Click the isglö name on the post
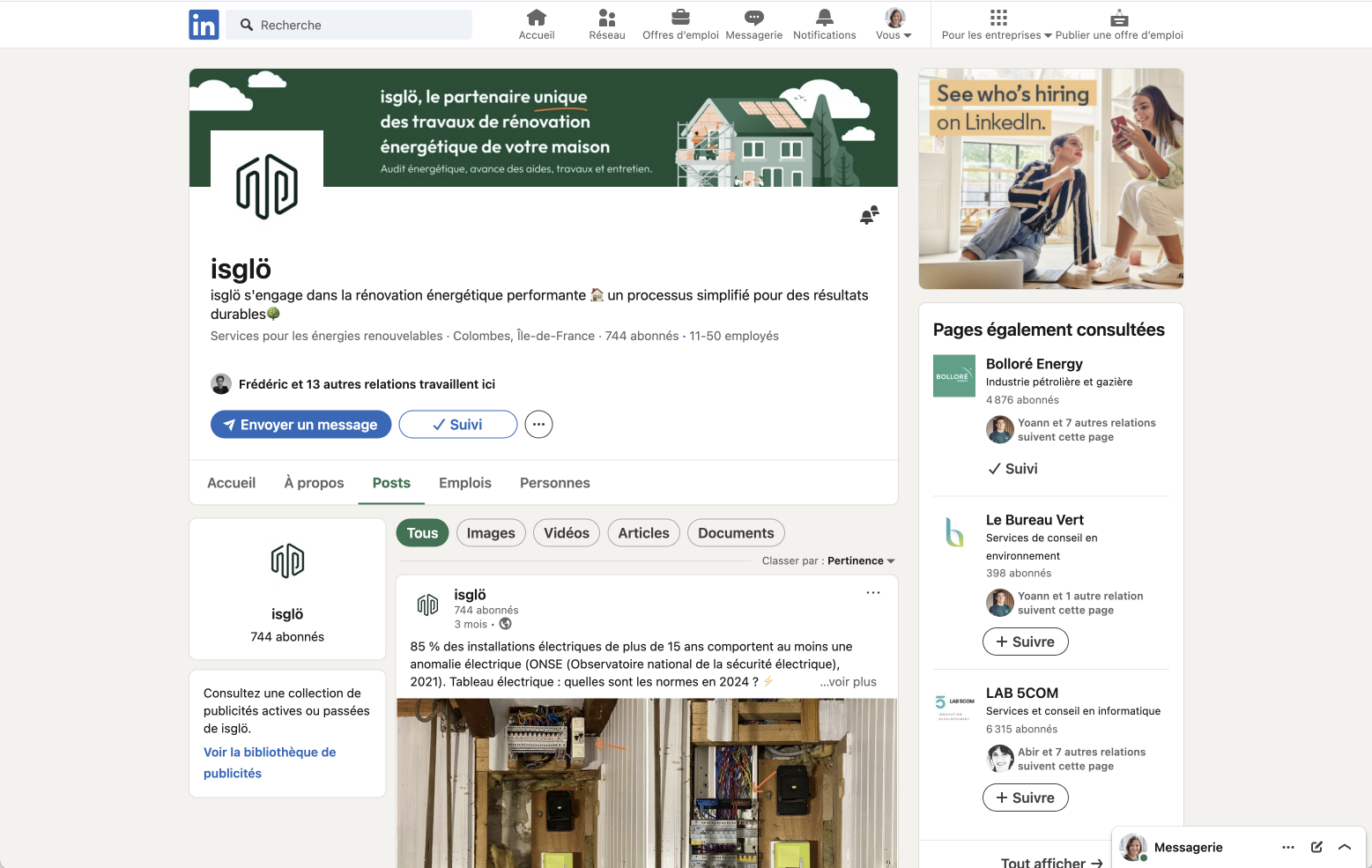The height and width of the screenshot is (868, 1372). (x=470, y=595)
